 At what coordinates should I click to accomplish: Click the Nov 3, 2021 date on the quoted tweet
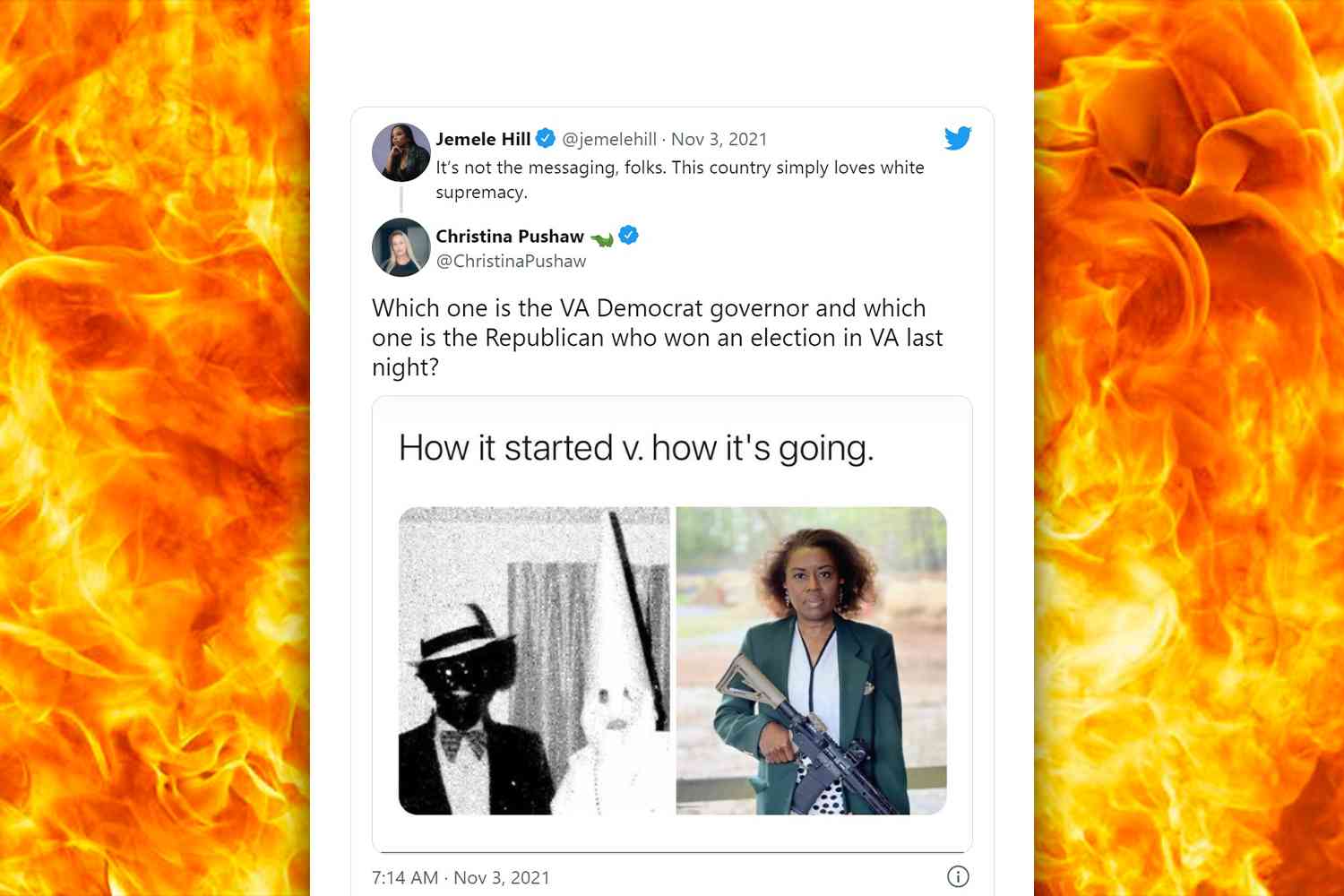pyautogui.click(x=719, y=139)
